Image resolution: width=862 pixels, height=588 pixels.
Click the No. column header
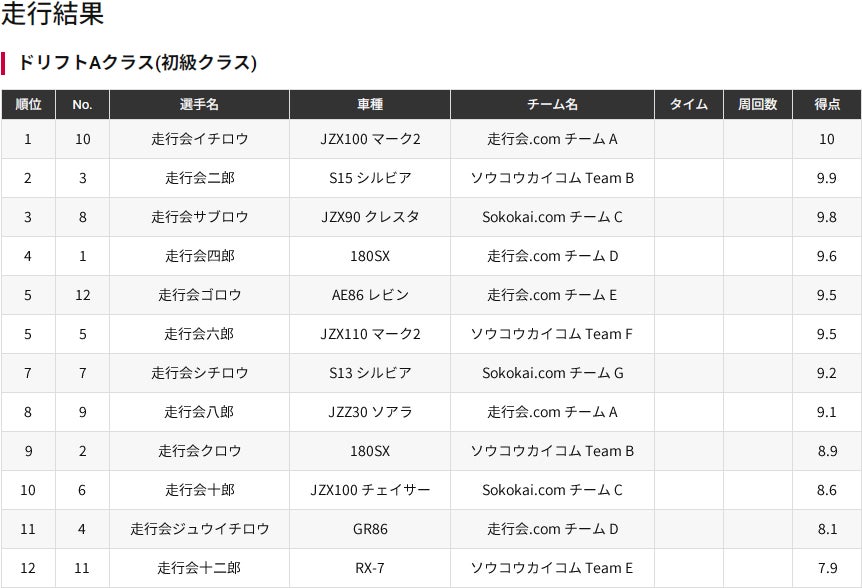point(82,104)
